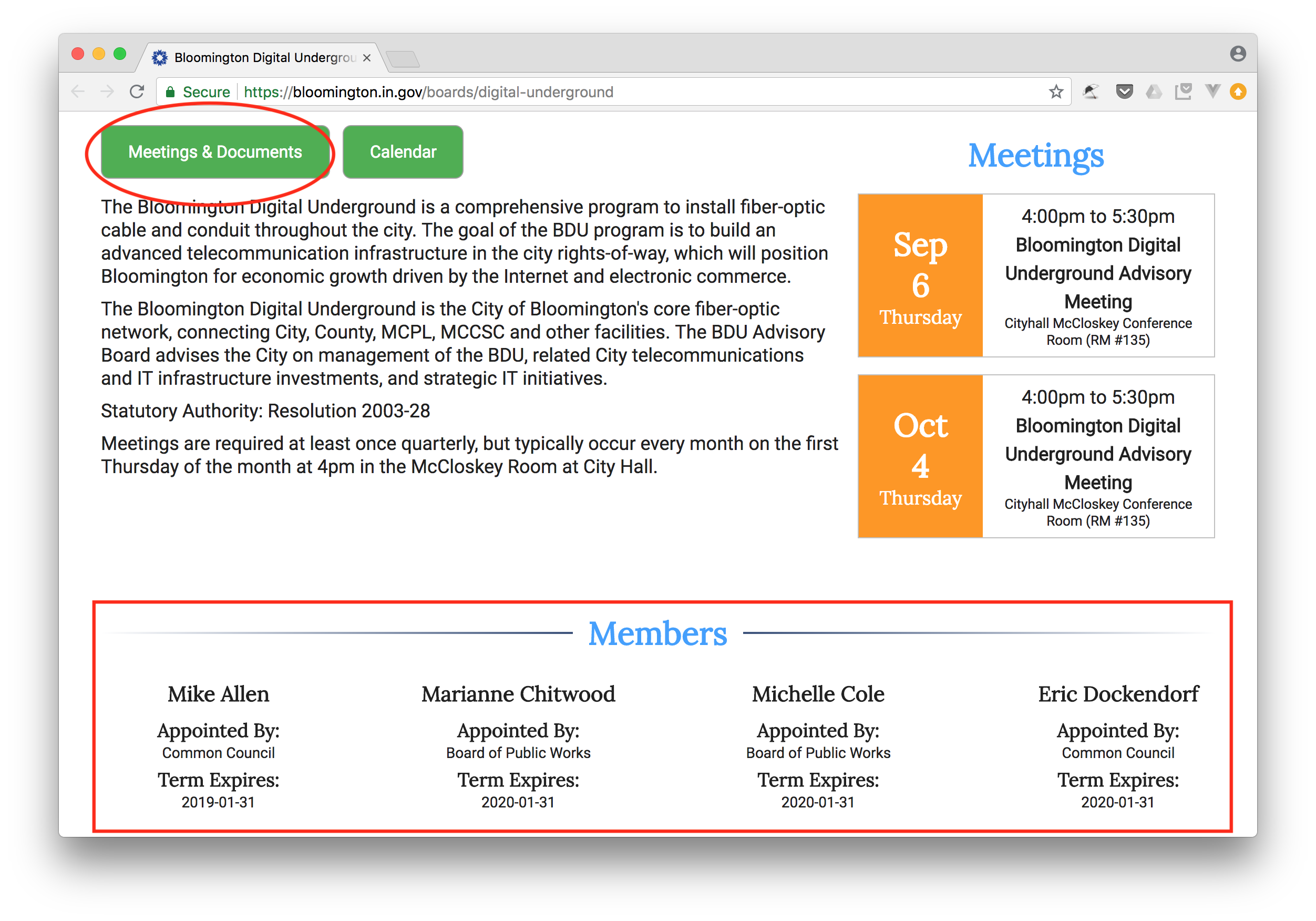
Task: Click 'Statutory Authority: Resolution 2003-28' text
Action: click(x=265, y=411)
